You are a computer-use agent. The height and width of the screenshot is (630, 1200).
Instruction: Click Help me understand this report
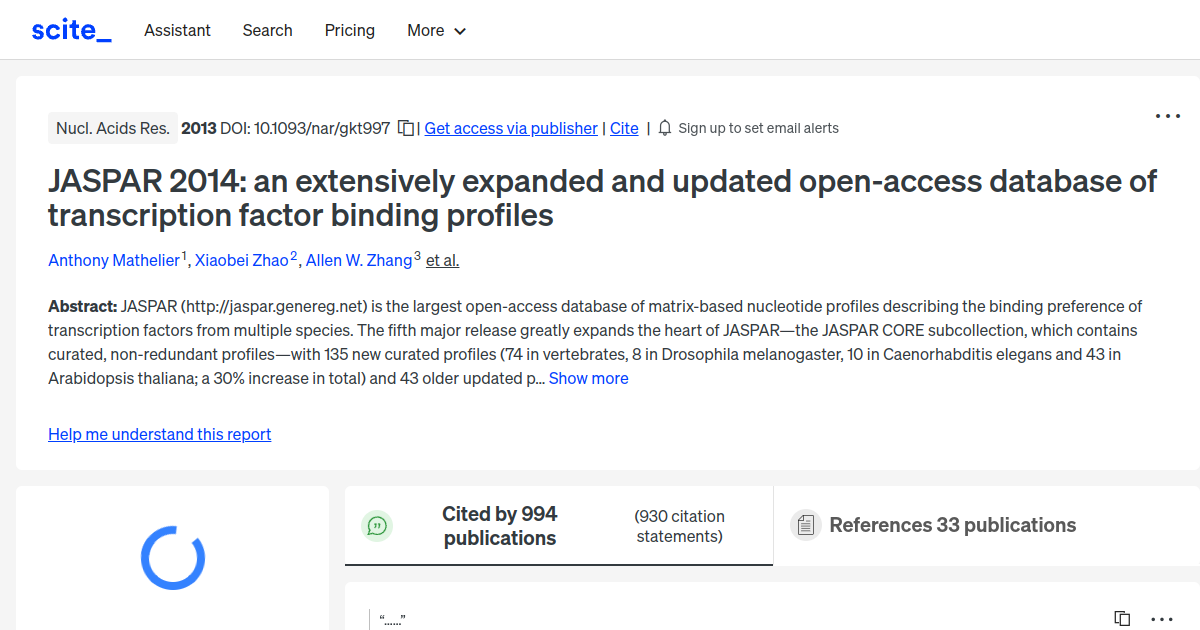[159, 434]
